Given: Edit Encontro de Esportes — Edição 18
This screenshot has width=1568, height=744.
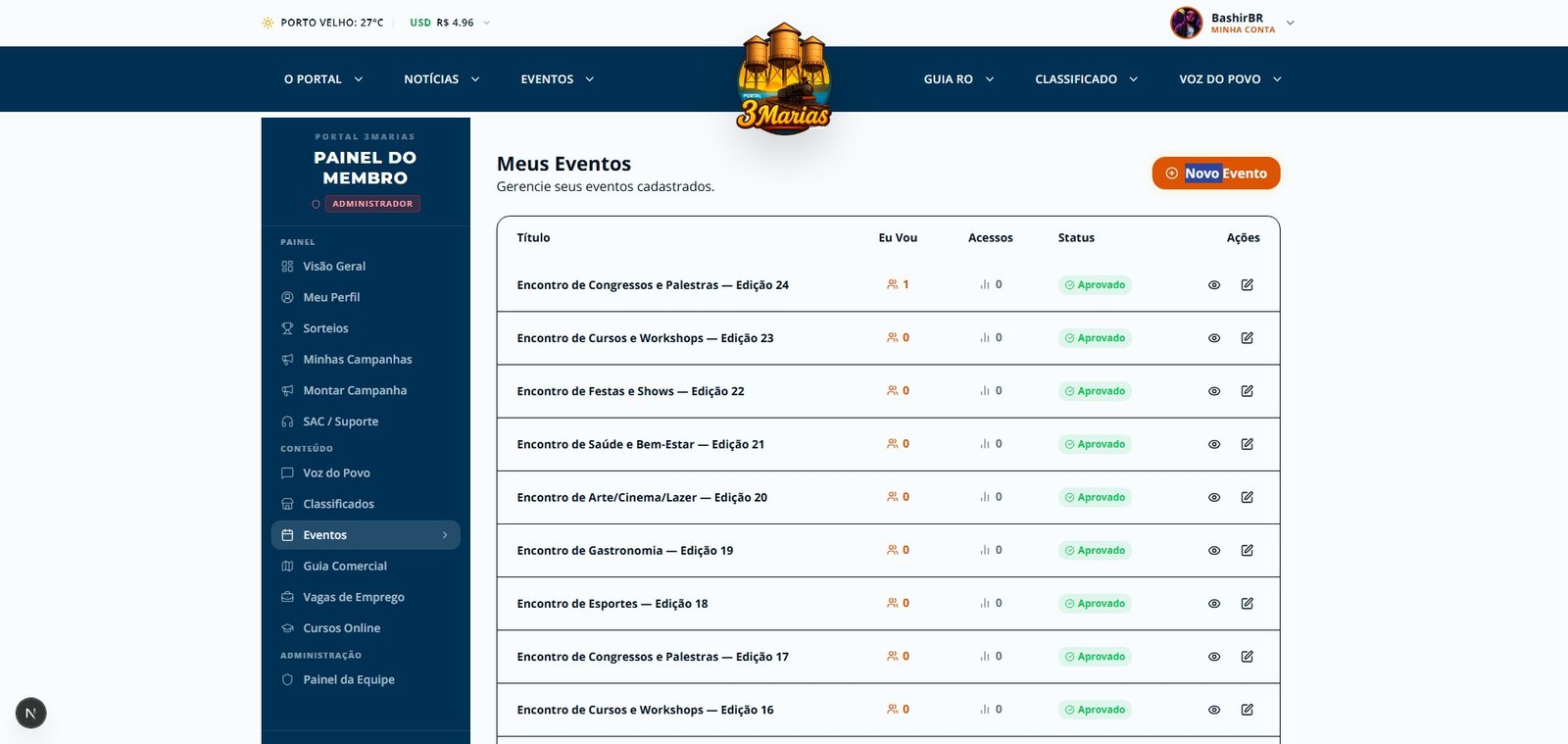Looking at the screenshot, I should tap(1248, 604).
